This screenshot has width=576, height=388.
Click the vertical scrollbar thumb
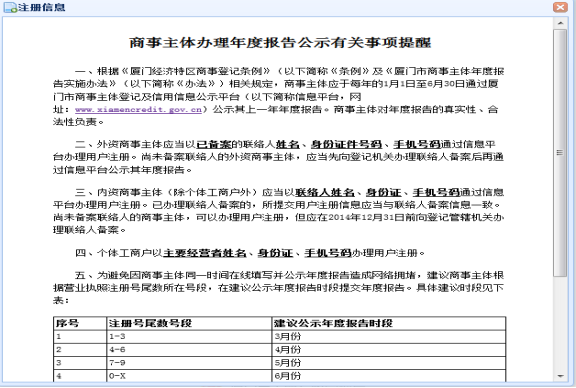click(x=560, y=153)
